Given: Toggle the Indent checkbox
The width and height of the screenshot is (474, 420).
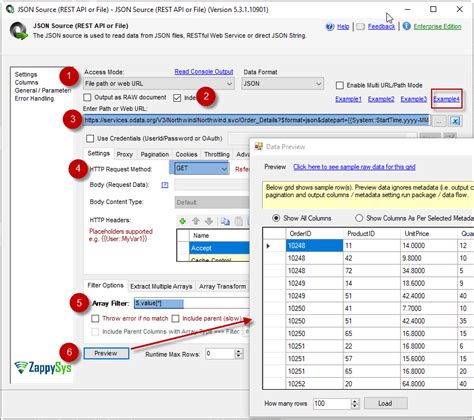Looking at the screenshot, I should 177,98.
